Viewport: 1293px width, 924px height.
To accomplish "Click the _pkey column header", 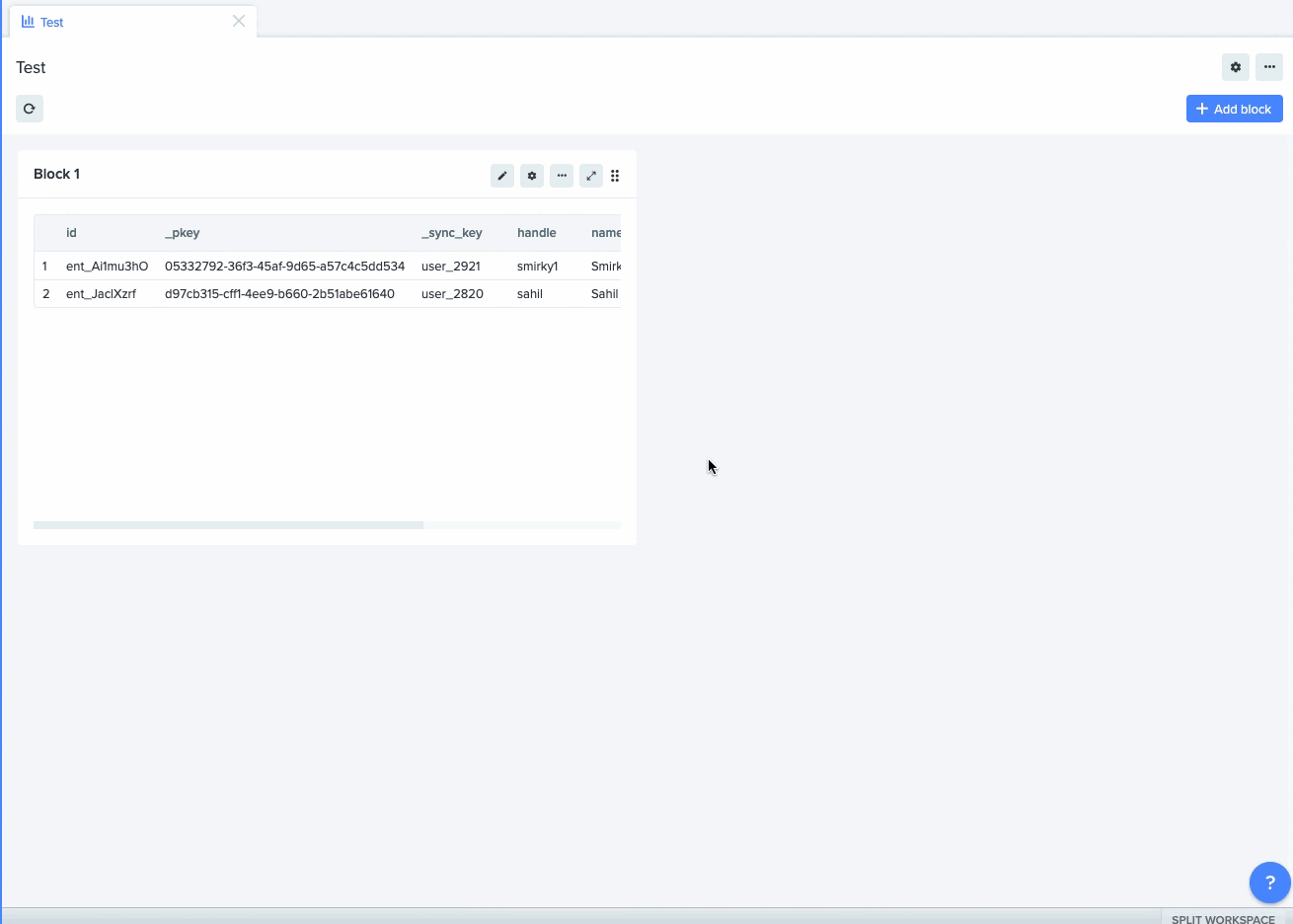I will coord(182,233).
